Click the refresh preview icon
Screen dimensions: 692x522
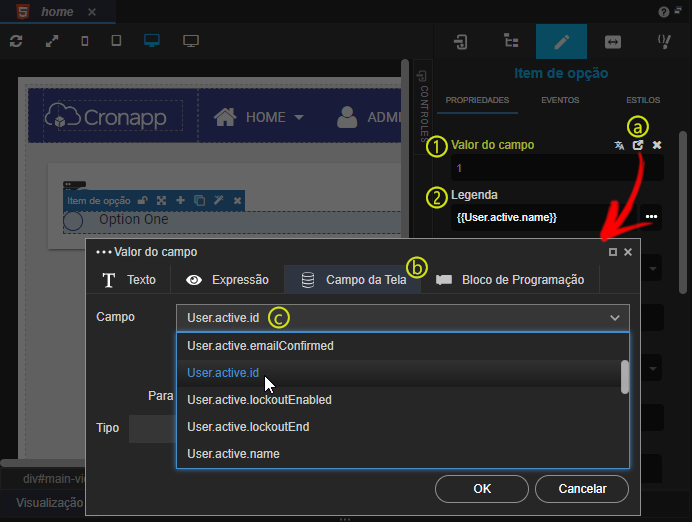click(16, 41)
